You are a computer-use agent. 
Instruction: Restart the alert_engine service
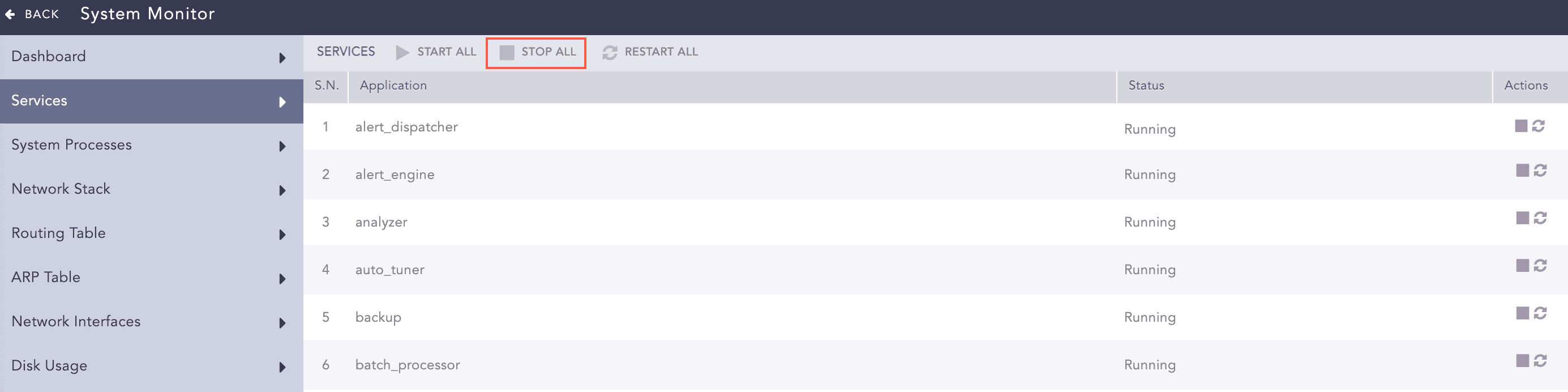[1540, 171]
